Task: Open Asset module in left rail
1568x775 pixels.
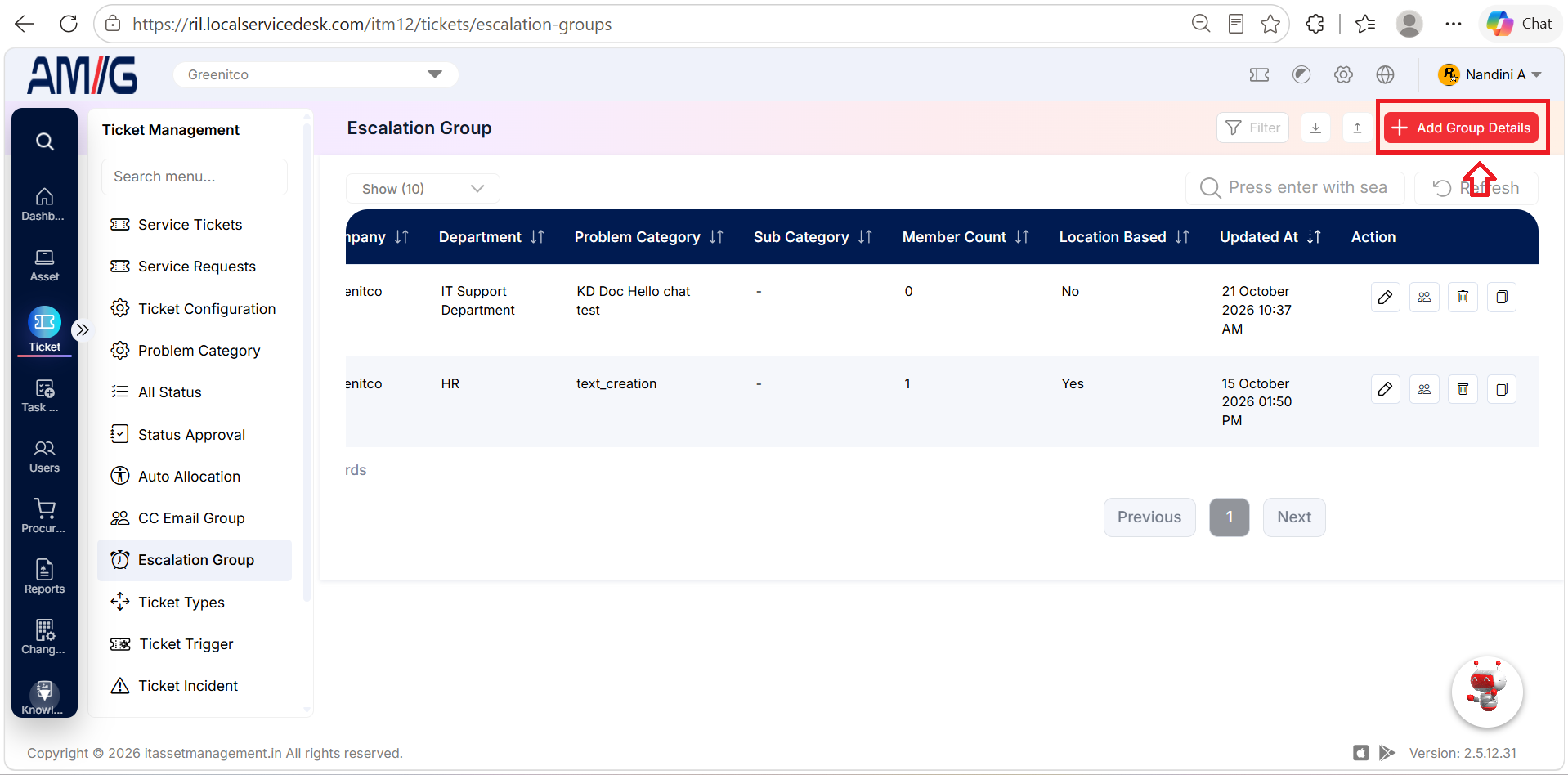Action: [44, 266]
